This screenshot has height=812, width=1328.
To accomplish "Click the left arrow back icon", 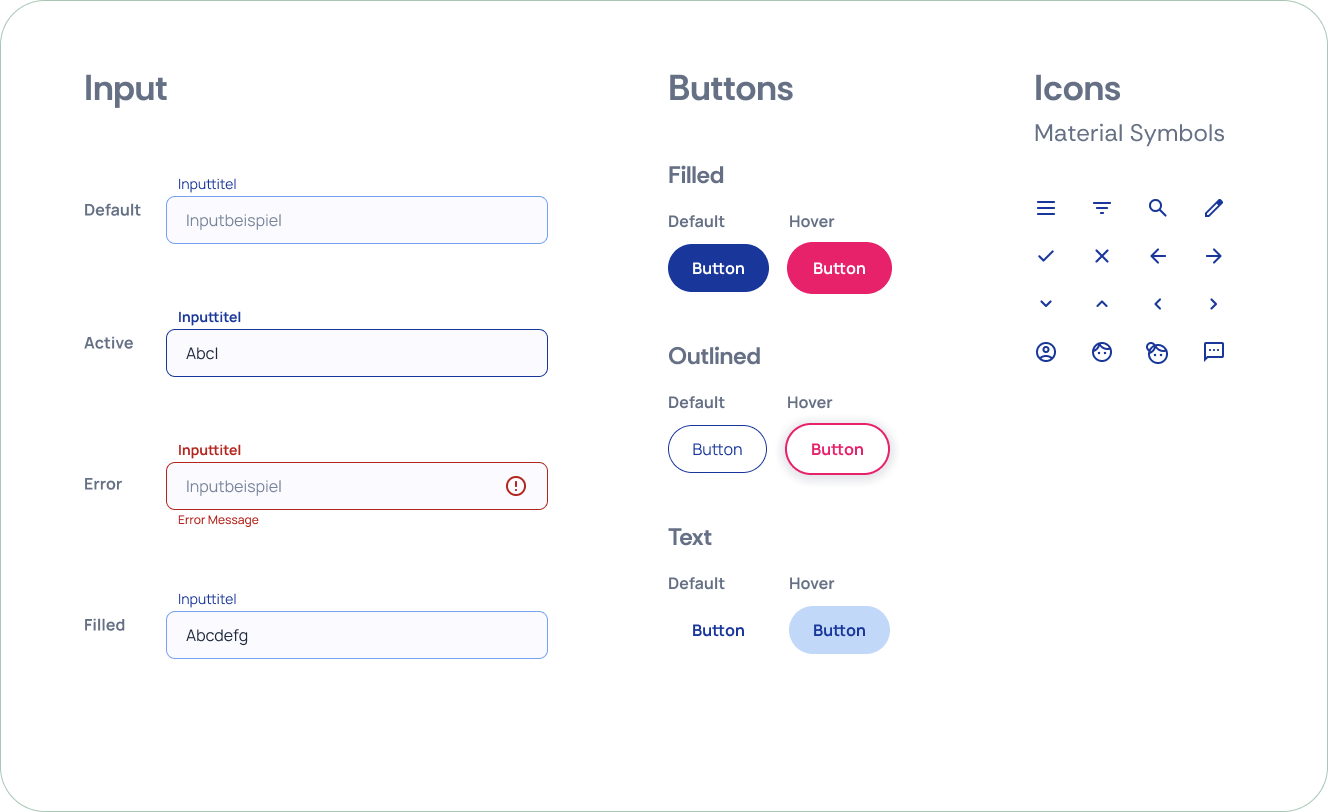I will (x=1158, y=256).
